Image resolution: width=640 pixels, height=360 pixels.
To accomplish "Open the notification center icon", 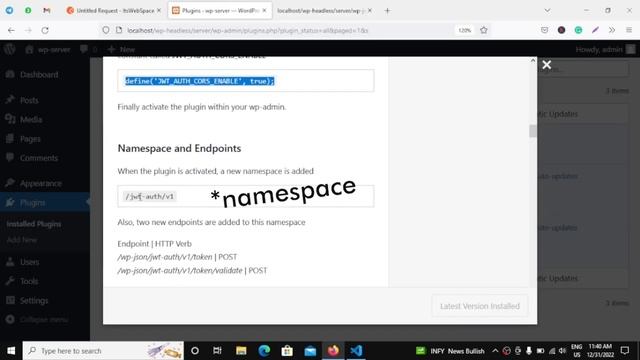I will (624, 351).
